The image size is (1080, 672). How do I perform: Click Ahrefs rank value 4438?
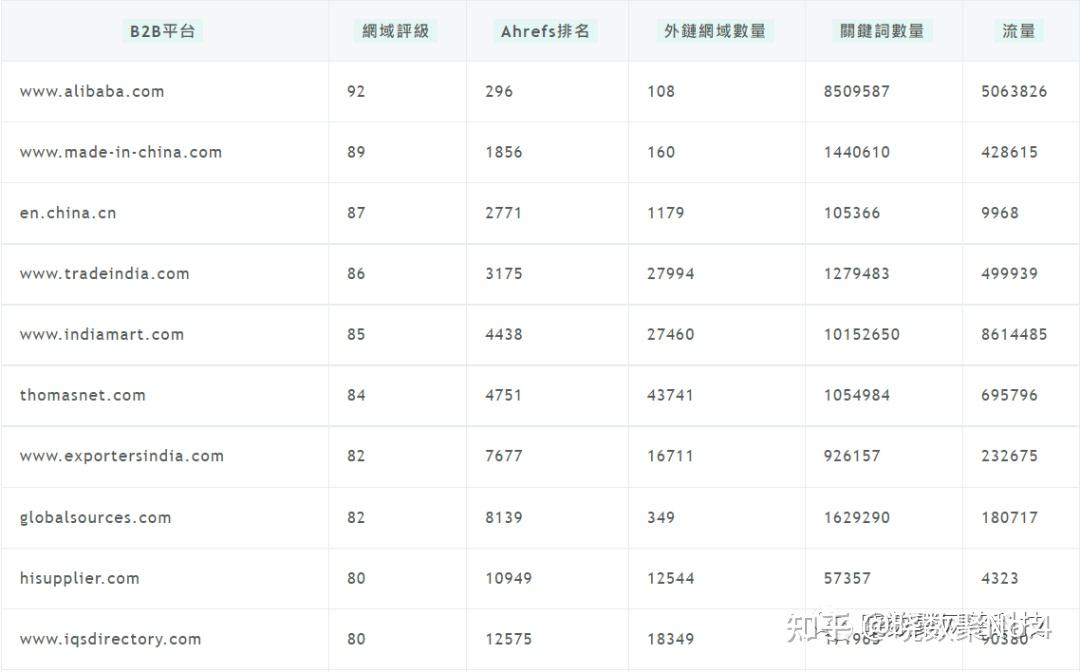pos(503,334)
